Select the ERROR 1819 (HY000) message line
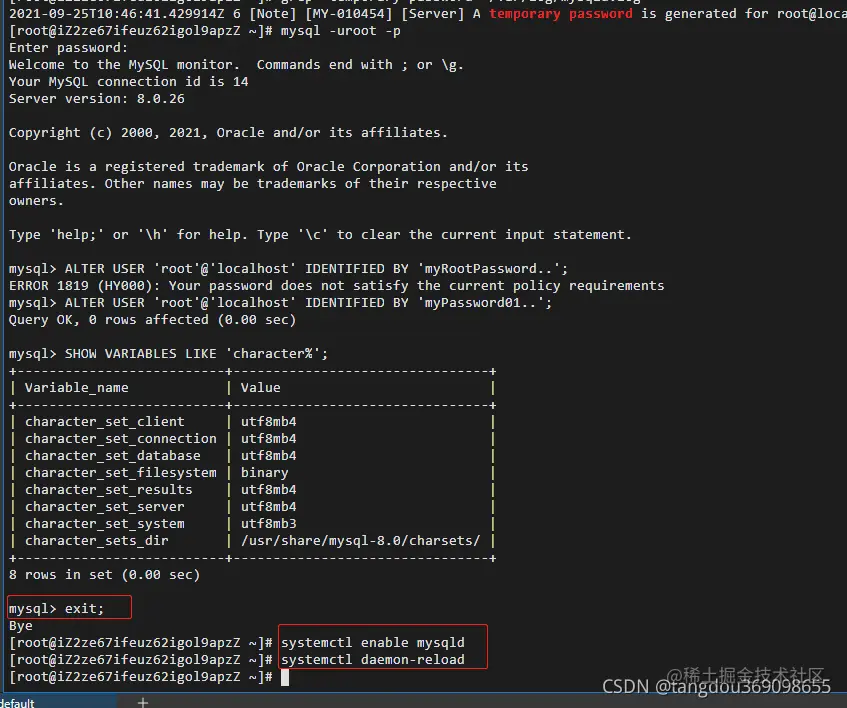The height and width of the screenshot is (708, 847). coord(337,285)
